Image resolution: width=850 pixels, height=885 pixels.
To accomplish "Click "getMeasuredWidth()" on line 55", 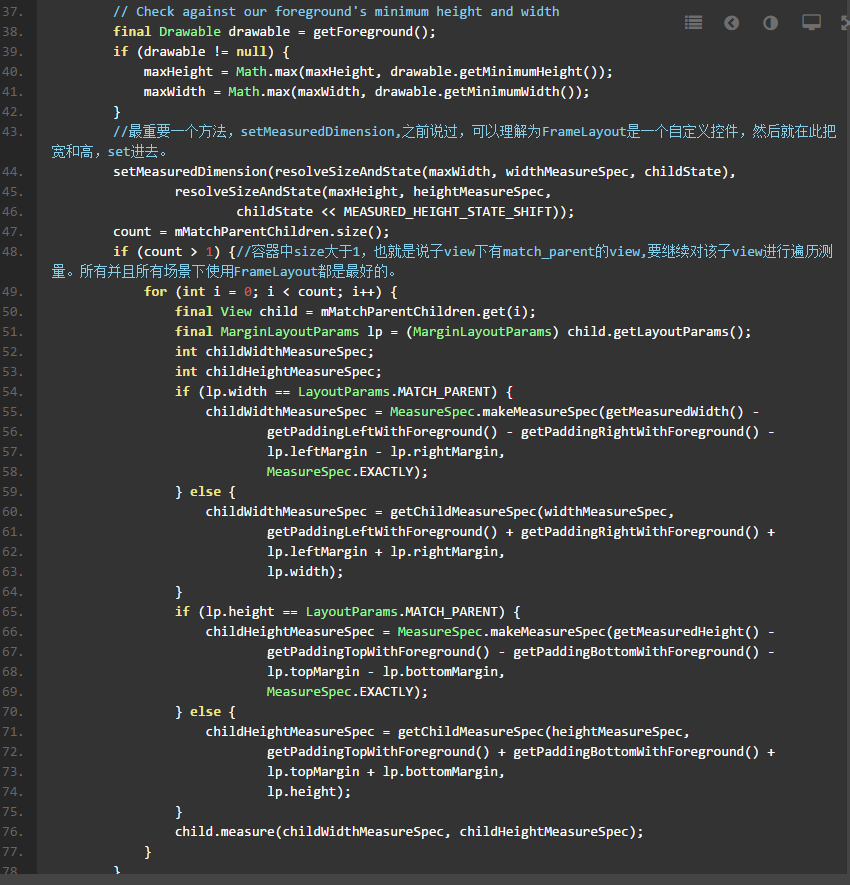I will (674, 412).
